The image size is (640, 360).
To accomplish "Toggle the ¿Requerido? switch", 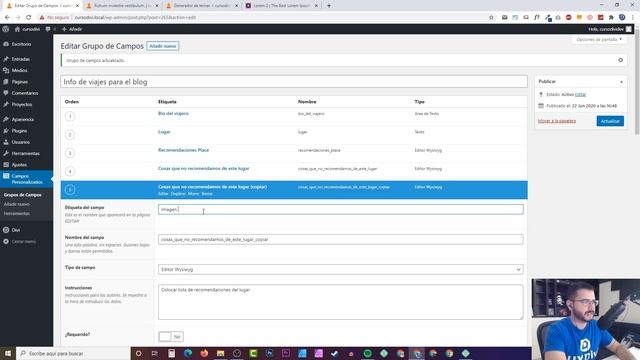I will click(x=171, y=337).
